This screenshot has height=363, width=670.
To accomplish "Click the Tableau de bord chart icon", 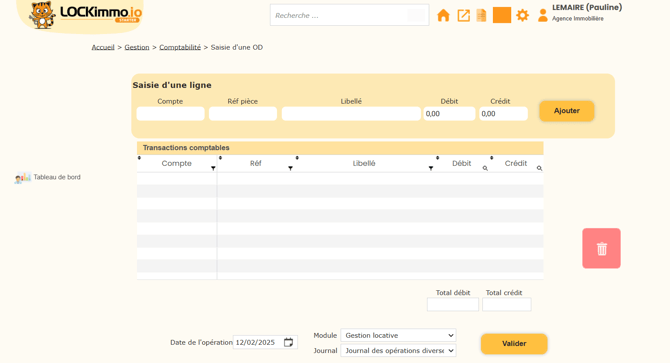I will [23, 178].
